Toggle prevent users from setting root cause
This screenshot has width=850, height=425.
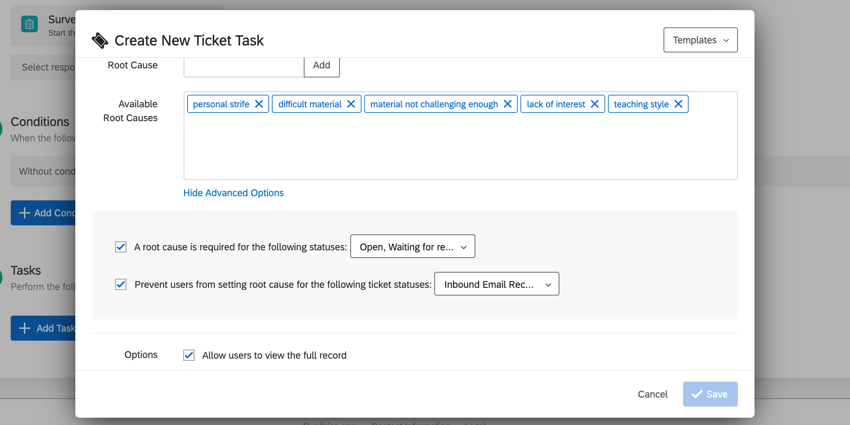(x=121, y=285)
